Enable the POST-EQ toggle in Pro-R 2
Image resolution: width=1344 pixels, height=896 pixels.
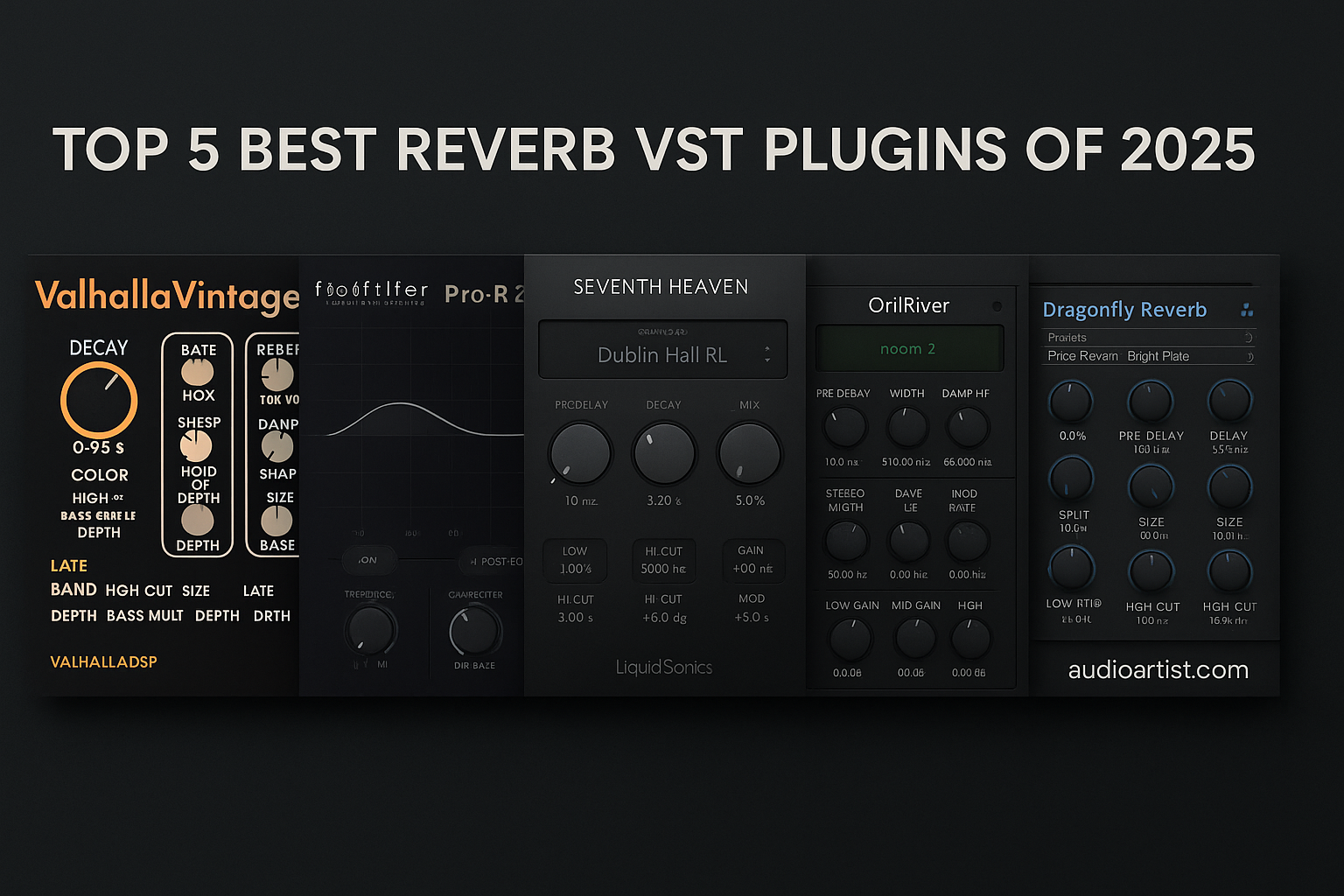(x=494, y=561)
